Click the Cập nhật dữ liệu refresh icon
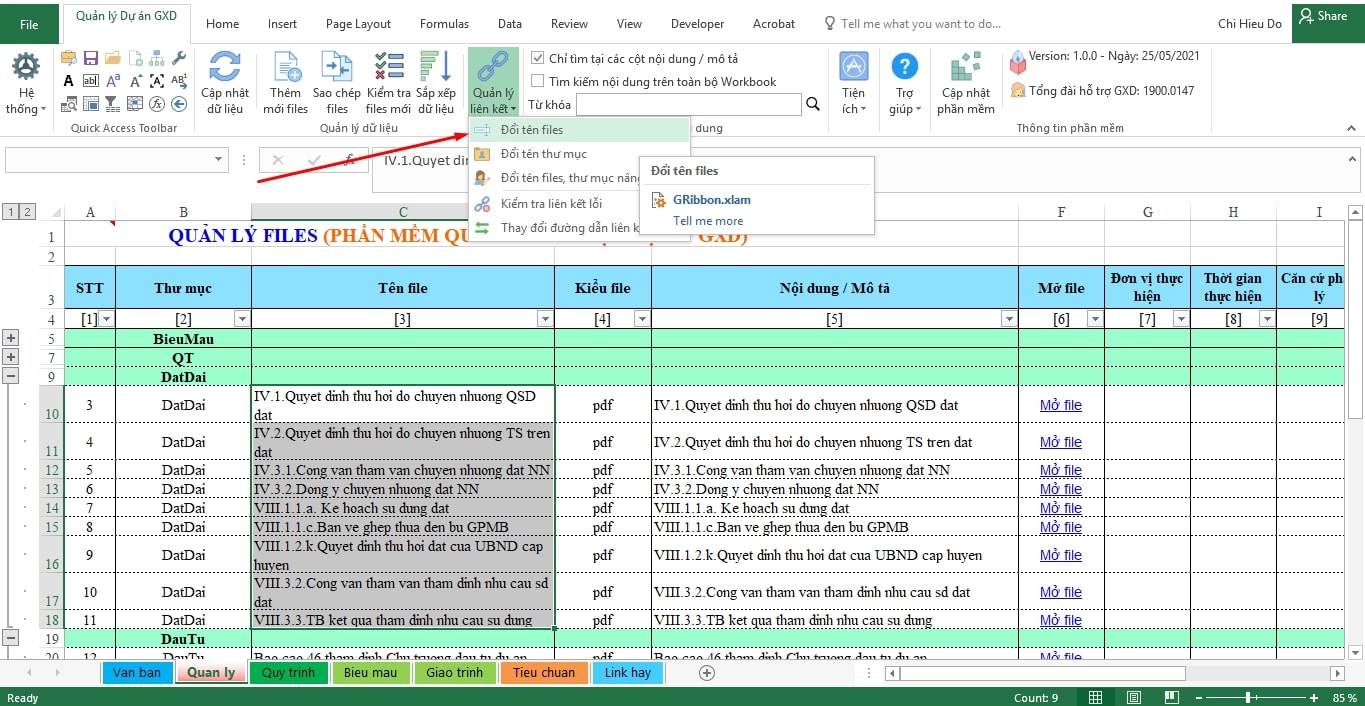This screenshot has width=1365, height=706. (225, 69)
